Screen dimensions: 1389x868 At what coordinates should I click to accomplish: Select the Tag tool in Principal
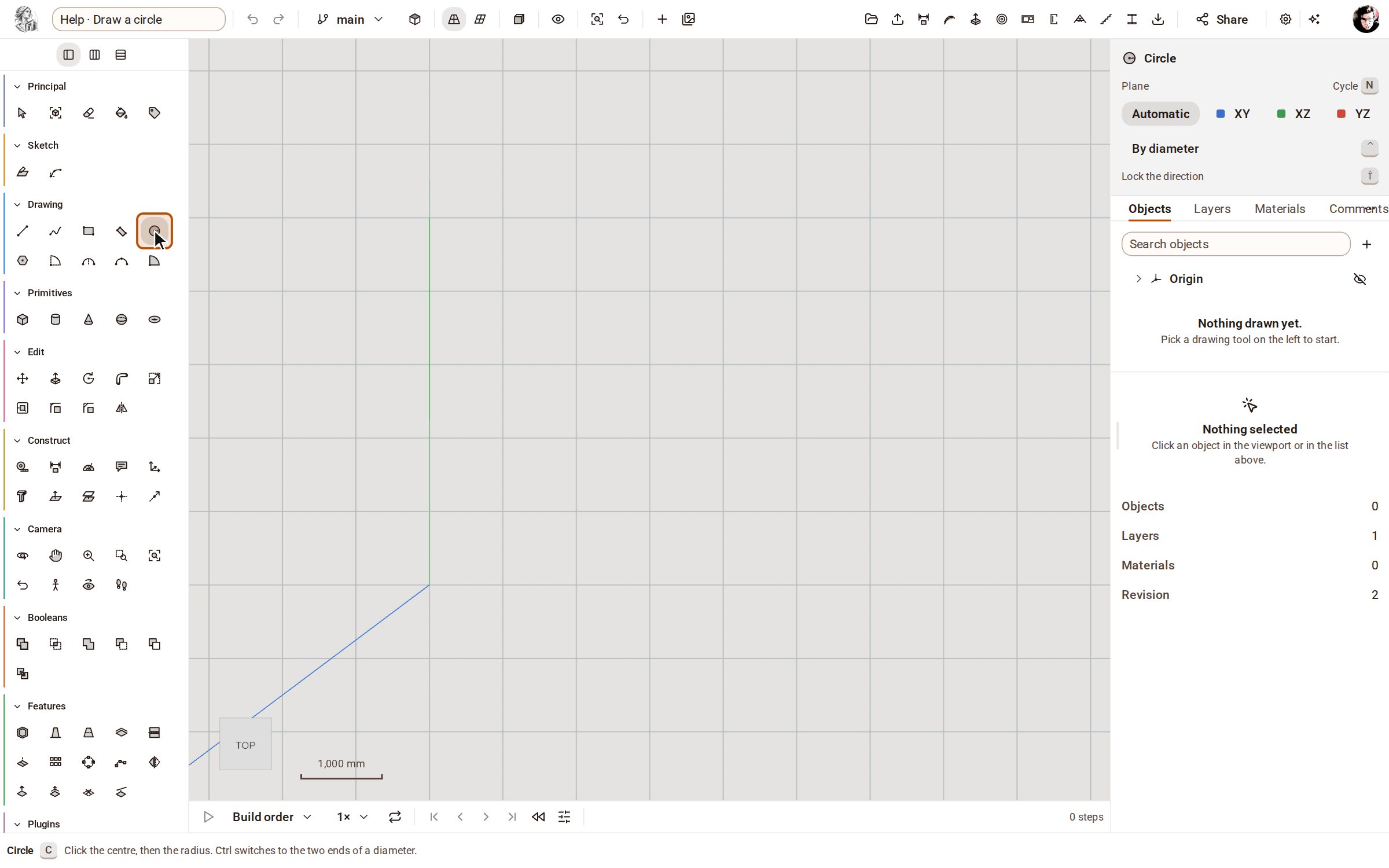coord(155,113)
